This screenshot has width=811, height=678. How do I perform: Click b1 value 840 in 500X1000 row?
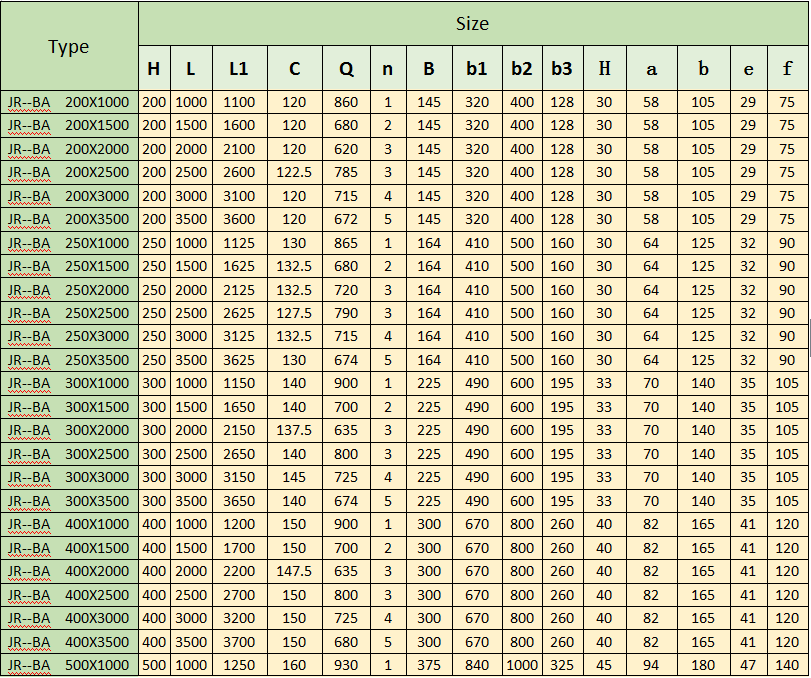point(477,665)
